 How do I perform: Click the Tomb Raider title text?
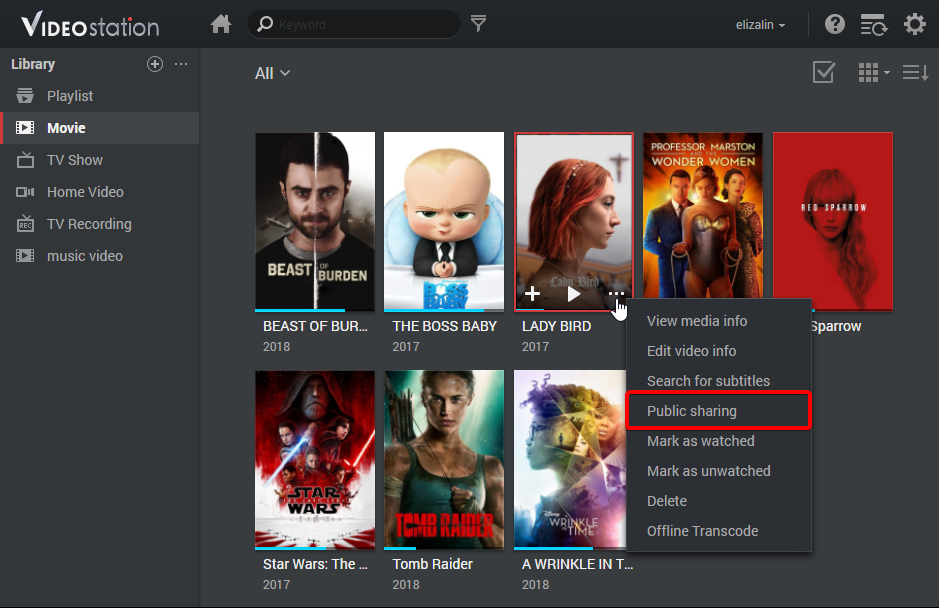tap(432, 564)
